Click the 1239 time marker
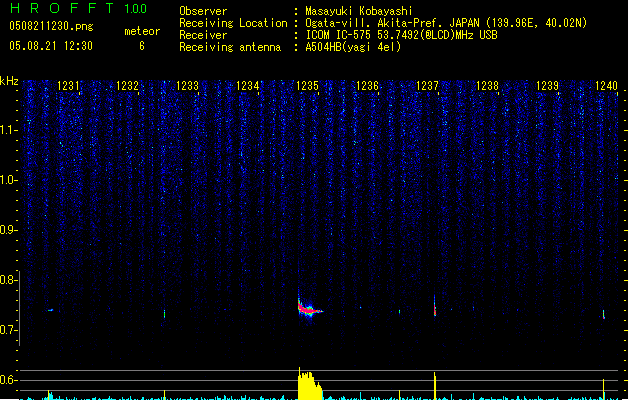The image size is (629, 400). [548, 86]
